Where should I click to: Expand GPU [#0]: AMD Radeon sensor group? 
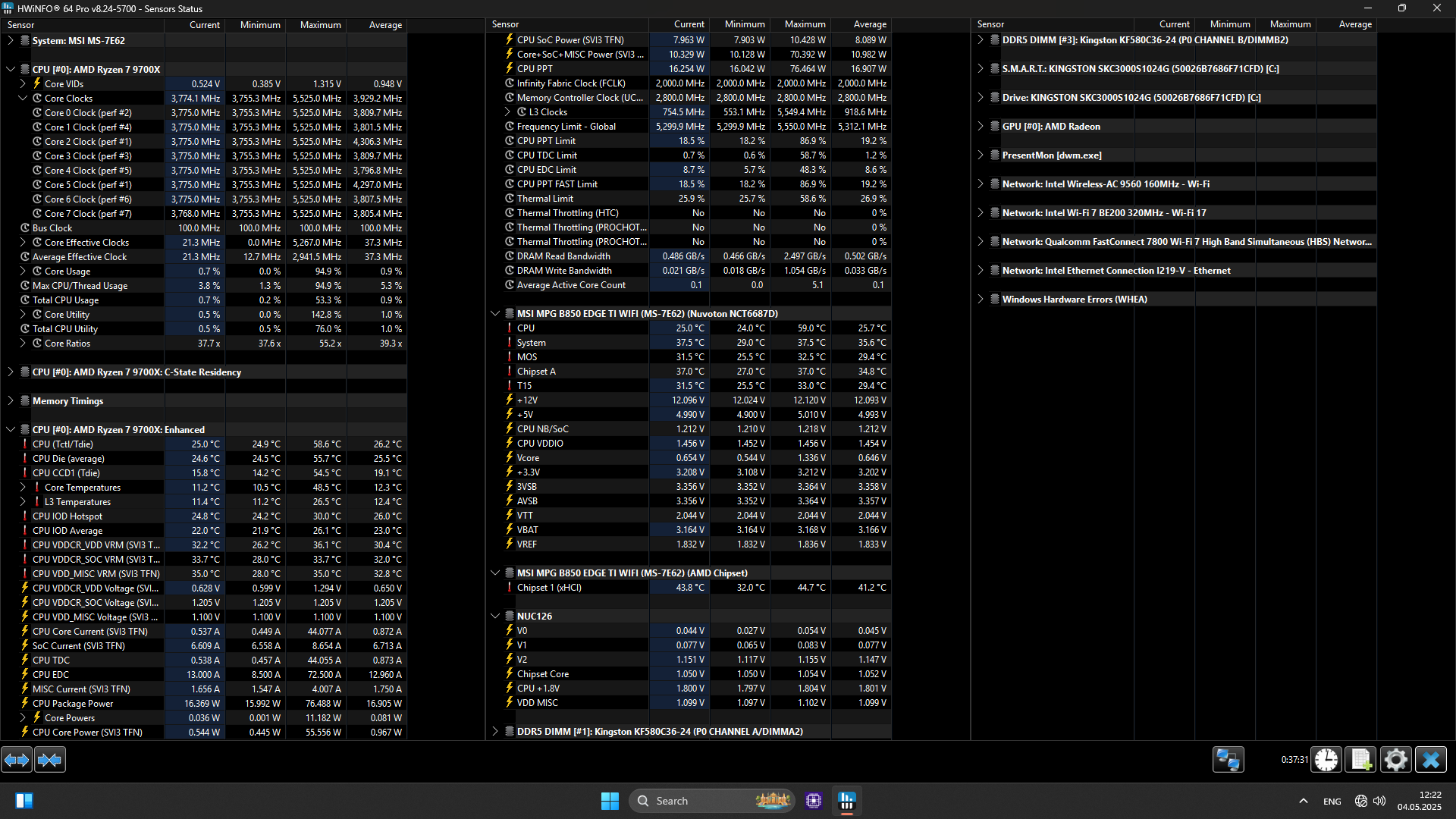(x=981, y=126)
